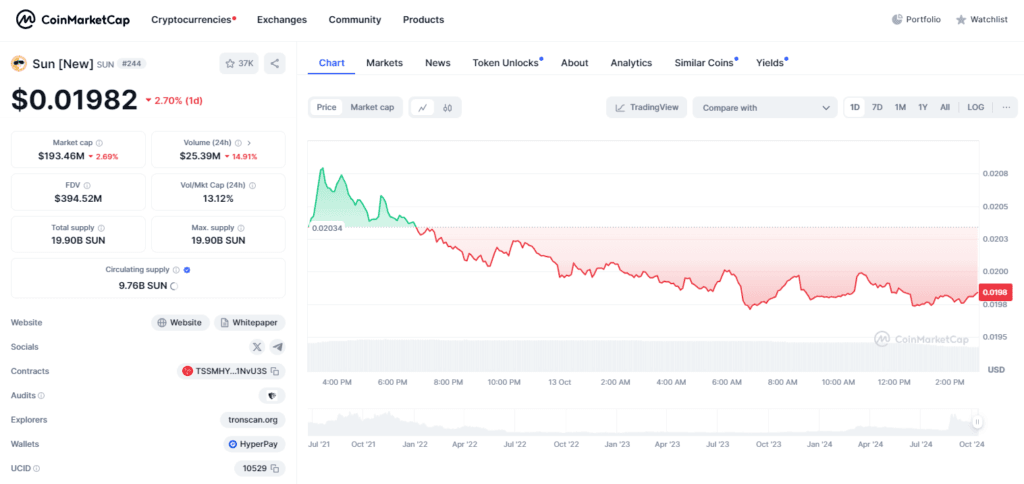The height and width of the screenshot is (484, 1024).
Task: Click the 0.02034 open price label
Action: click(327, 227)
